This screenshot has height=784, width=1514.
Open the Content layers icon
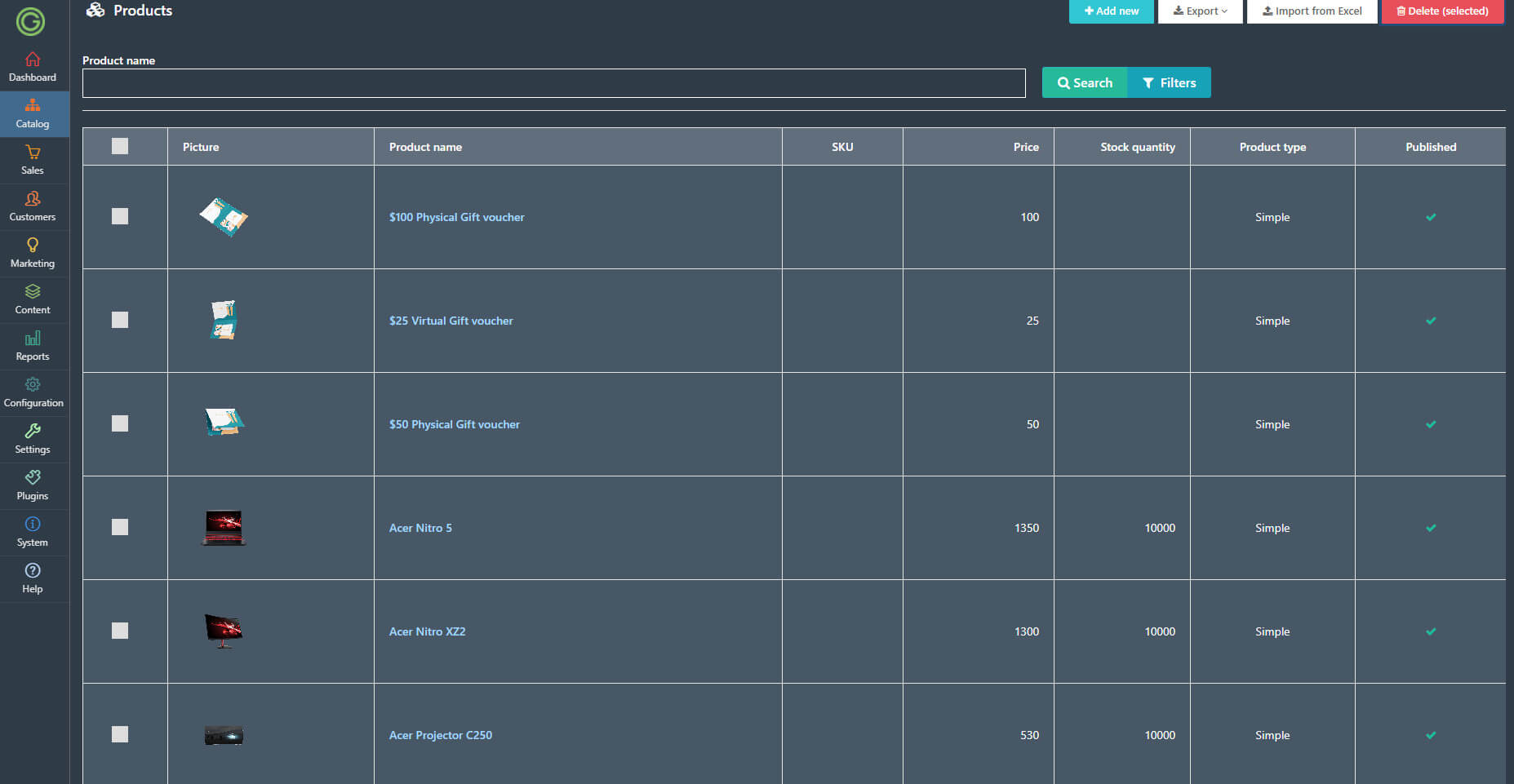tap(33, 291)
